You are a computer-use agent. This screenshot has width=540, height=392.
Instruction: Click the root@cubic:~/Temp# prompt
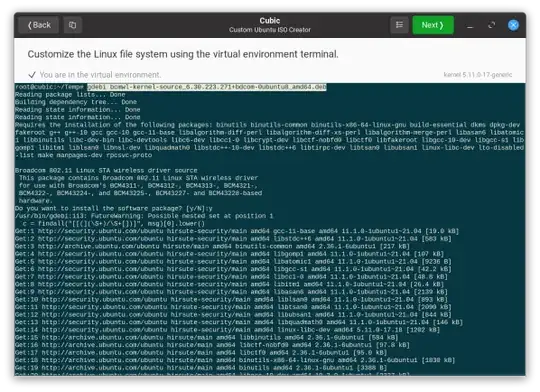[x=51, y=87]
